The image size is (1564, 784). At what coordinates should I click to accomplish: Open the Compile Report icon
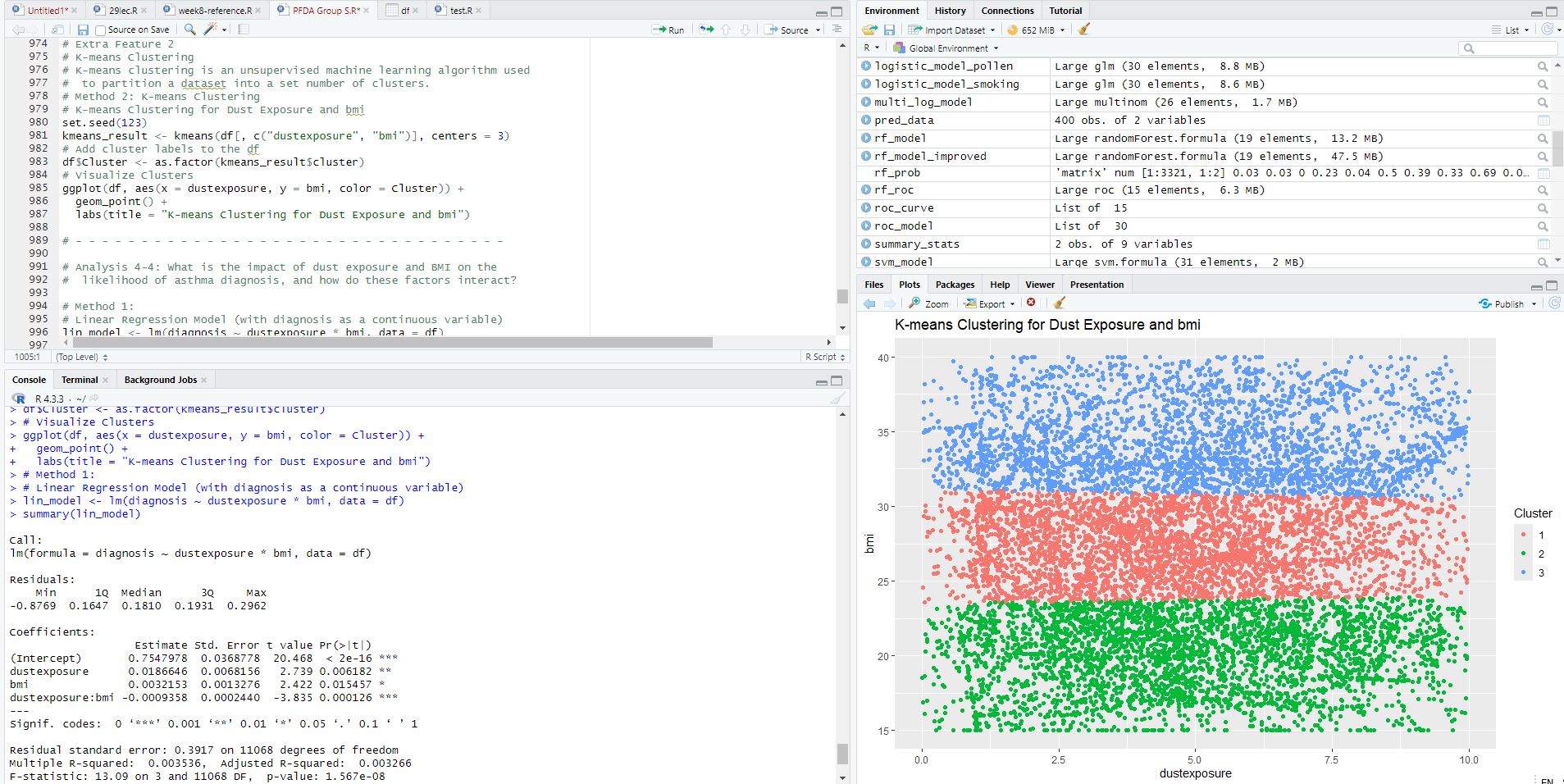(x=243, y=29)
